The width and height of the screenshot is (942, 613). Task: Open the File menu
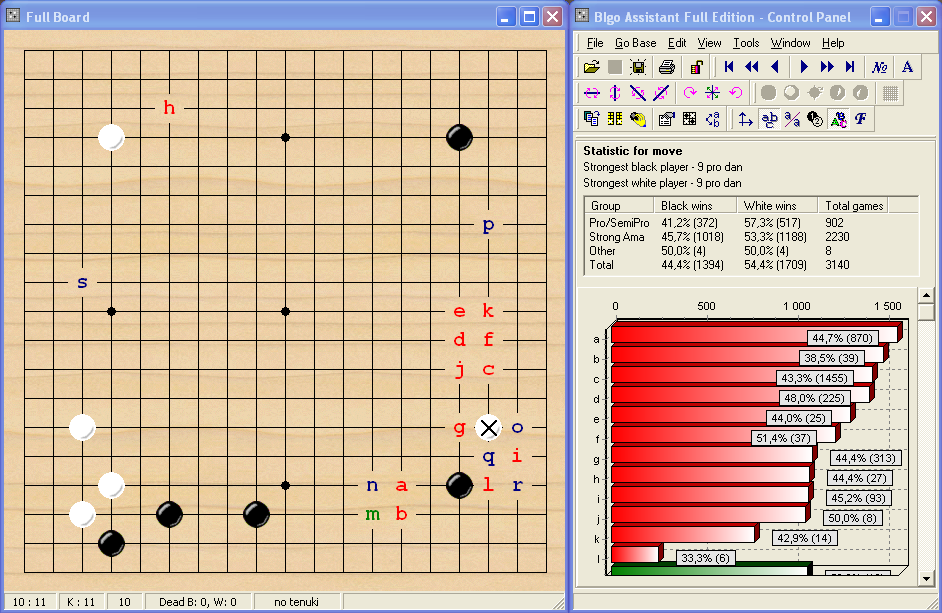pos(595,43)
